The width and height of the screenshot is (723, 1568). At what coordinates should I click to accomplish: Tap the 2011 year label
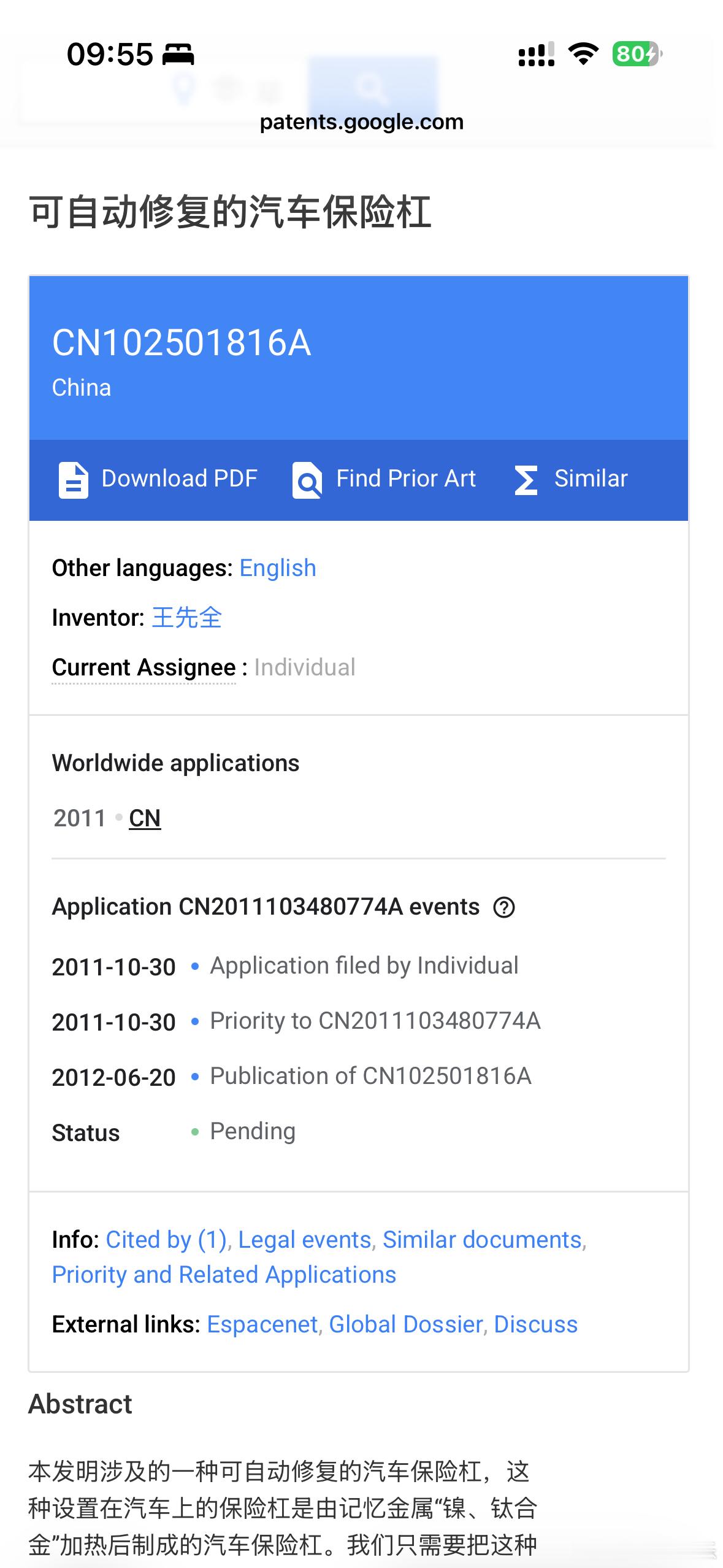click(x=80, y=818)
